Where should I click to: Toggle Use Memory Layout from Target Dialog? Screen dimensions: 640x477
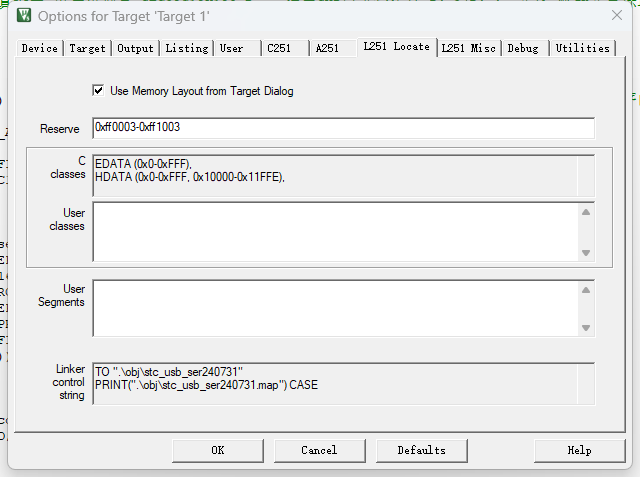tap(98, 90)
